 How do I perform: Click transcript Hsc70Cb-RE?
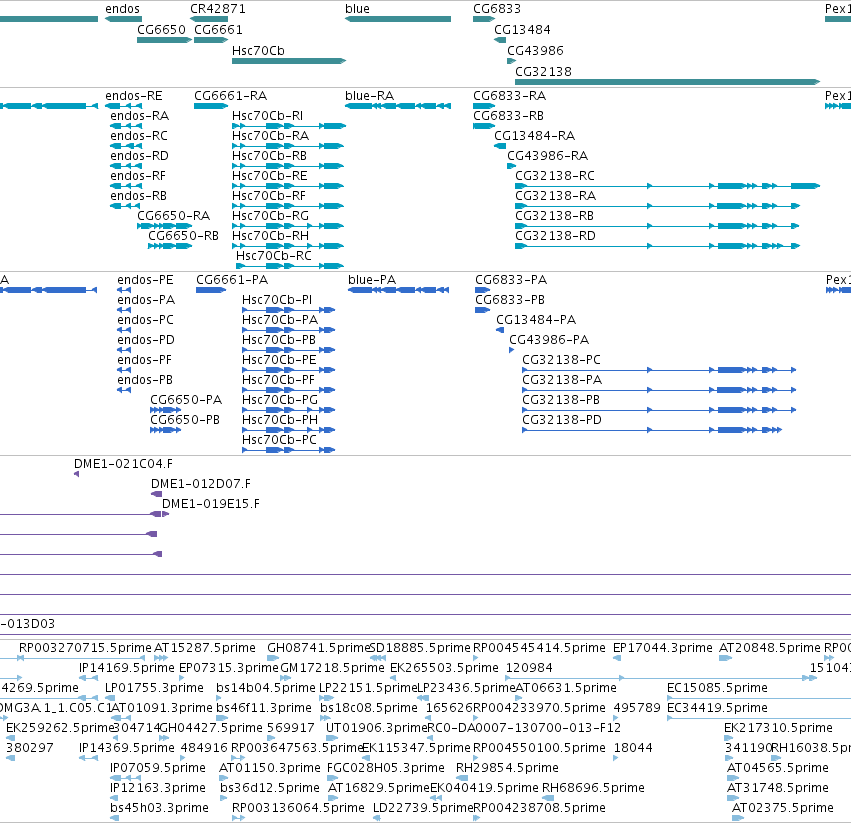(270, 176)
